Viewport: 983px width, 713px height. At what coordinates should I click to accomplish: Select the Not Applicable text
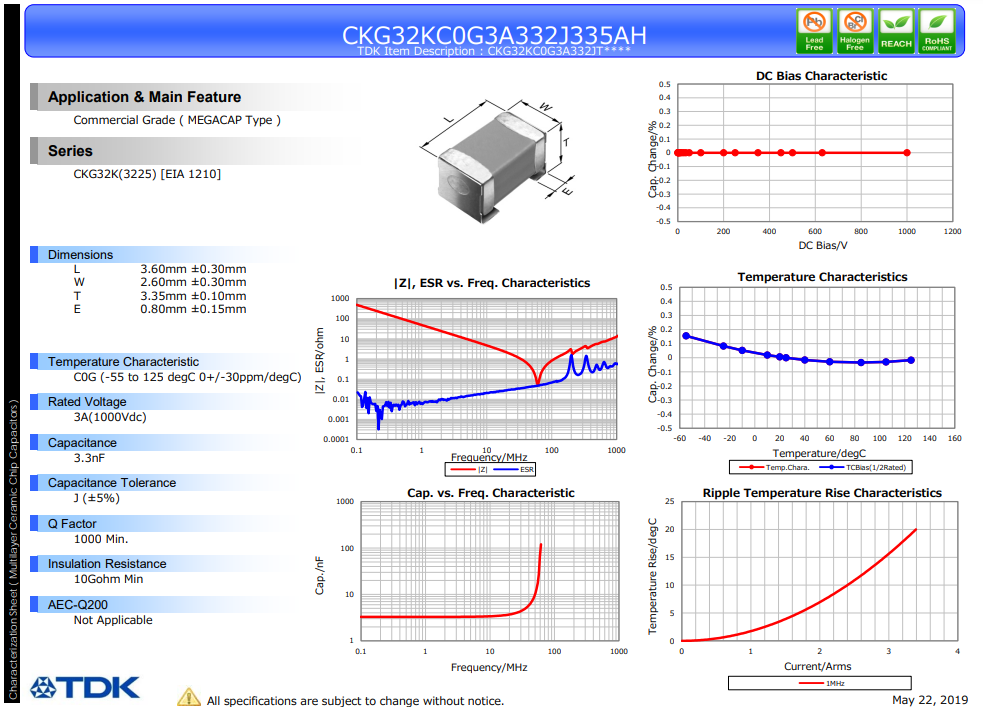tap(113, 620)
